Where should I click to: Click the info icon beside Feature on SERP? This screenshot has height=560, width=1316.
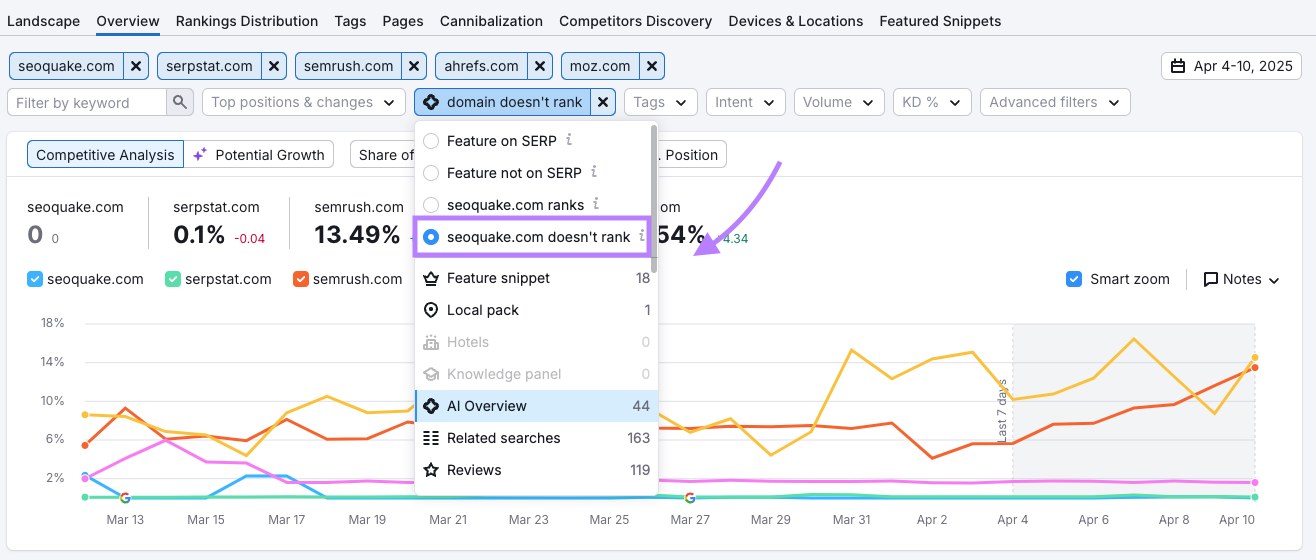(569, 140)
